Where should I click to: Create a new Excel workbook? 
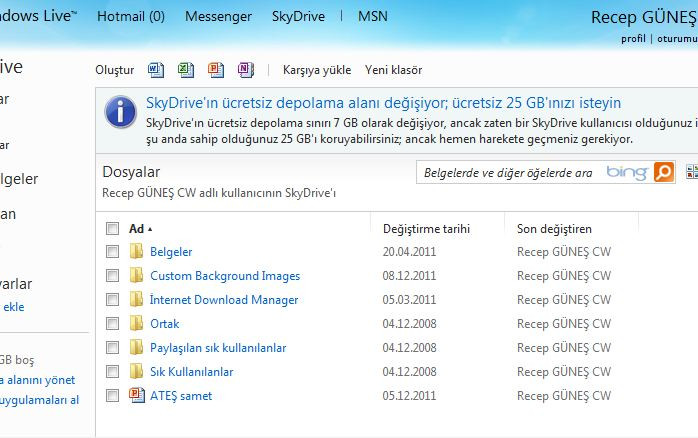pyautogui.click(x=186, y=70)
